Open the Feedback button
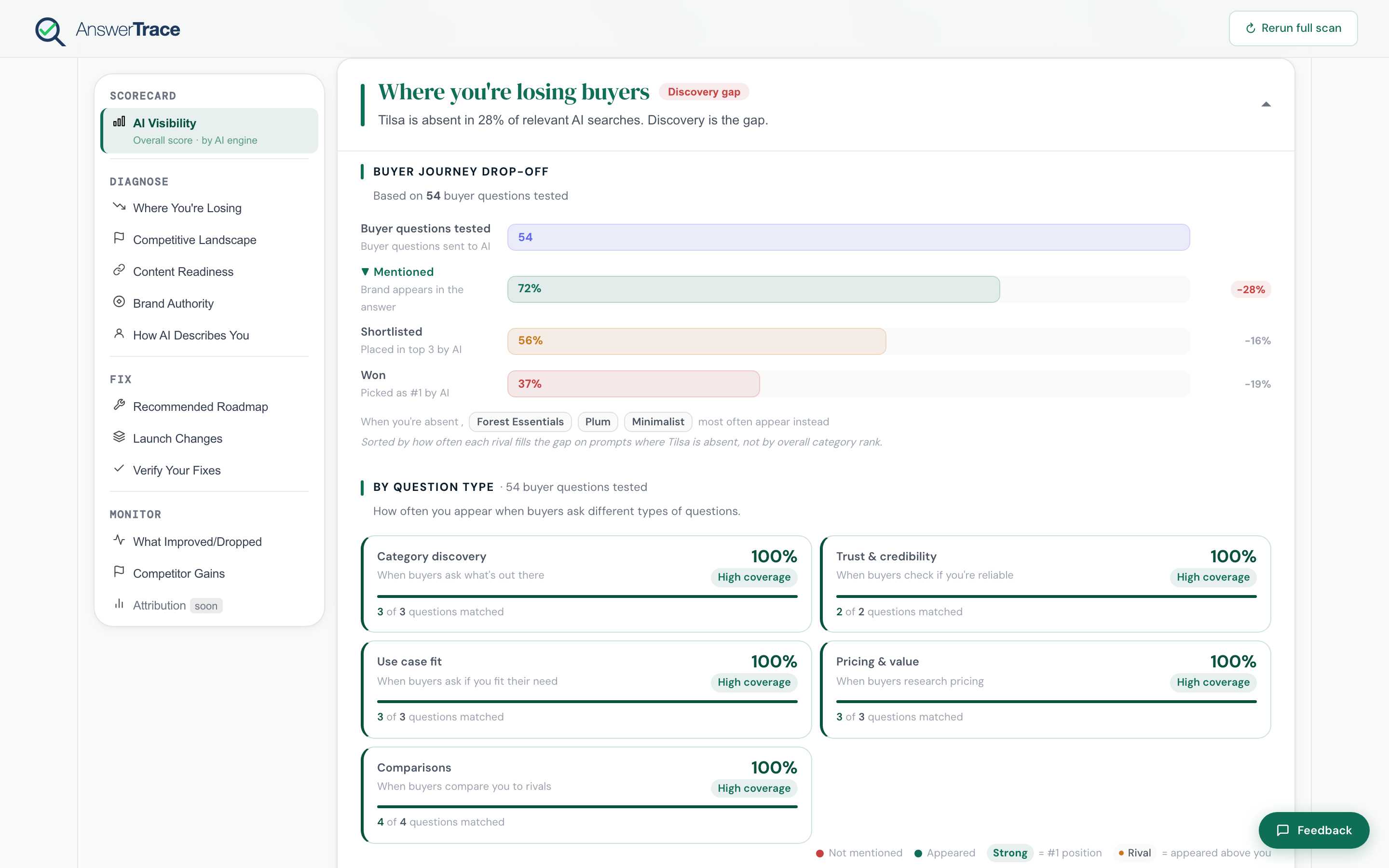This screenshot has height=868, width=1389. (x=1313, y=830)
